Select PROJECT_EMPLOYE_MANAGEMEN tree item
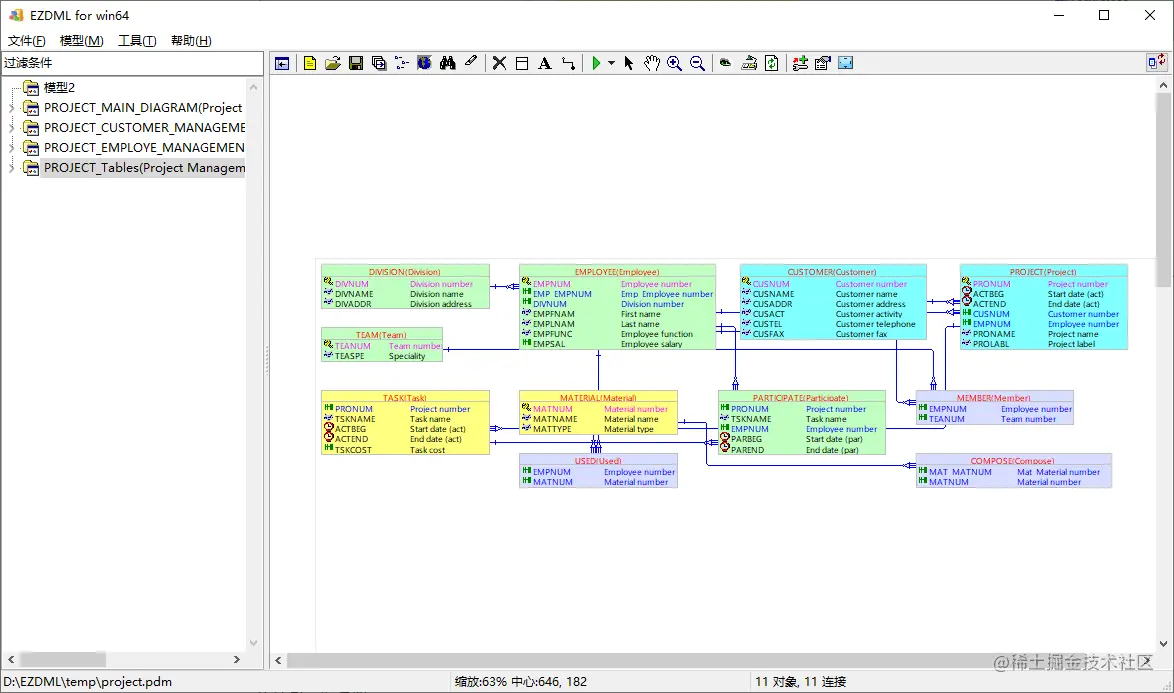This screenshot has height=693, width=1174. 145,148
